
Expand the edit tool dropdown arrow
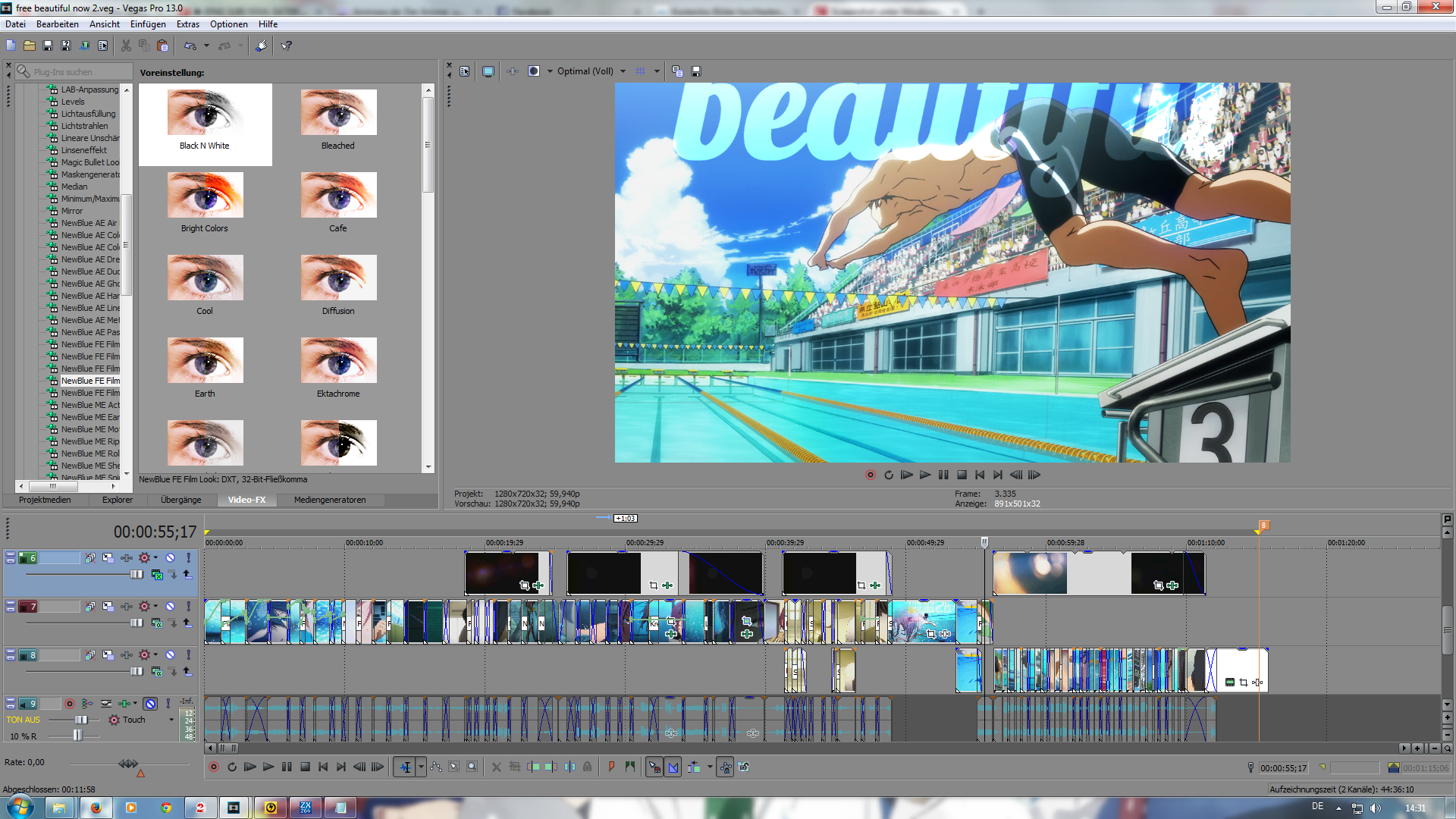[x=421, y=767]
